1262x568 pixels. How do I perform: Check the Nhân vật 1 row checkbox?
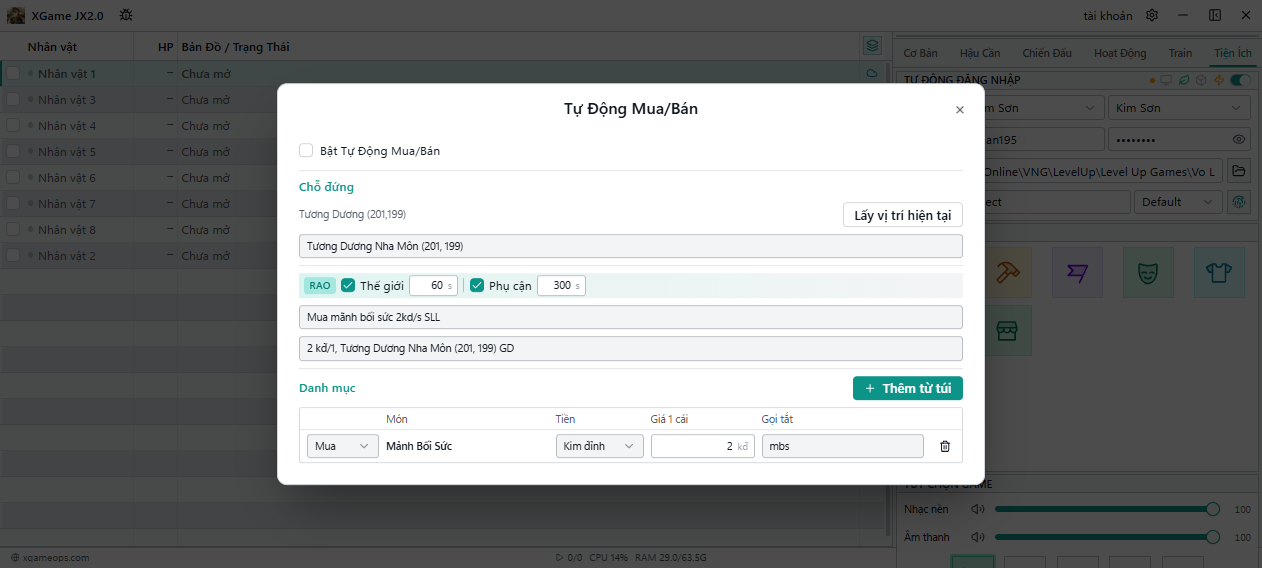(x=13, y=74)
